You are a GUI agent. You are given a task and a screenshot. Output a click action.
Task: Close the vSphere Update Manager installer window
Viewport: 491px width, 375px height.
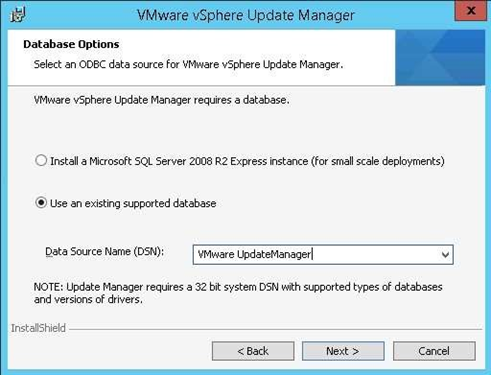(x=471, y=10)
